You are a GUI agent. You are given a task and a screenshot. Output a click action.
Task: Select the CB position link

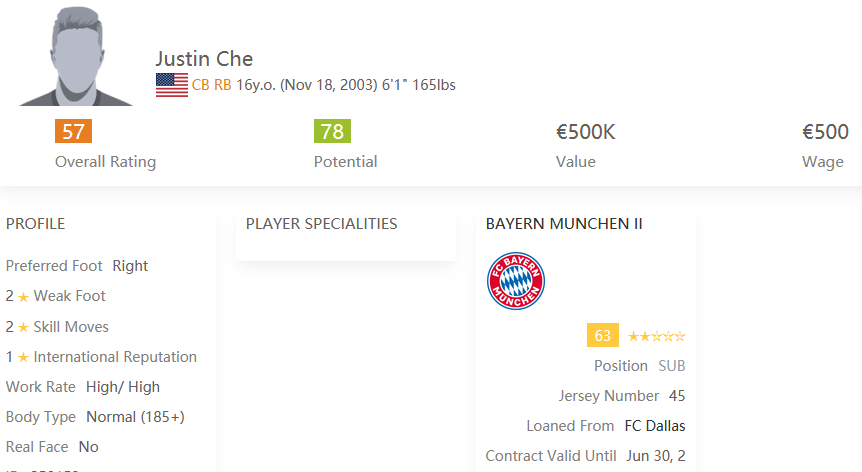200,85
